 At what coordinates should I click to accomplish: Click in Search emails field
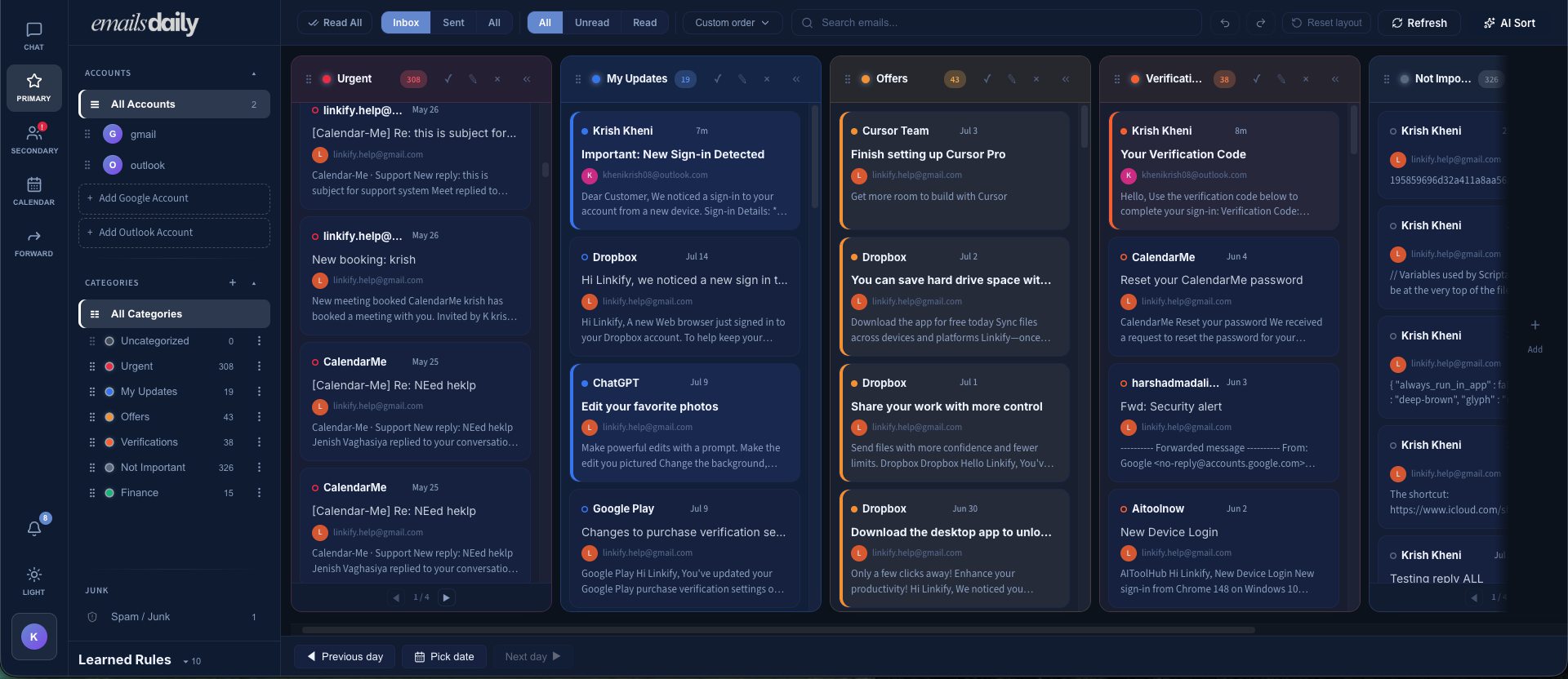(x=996, y=23)
